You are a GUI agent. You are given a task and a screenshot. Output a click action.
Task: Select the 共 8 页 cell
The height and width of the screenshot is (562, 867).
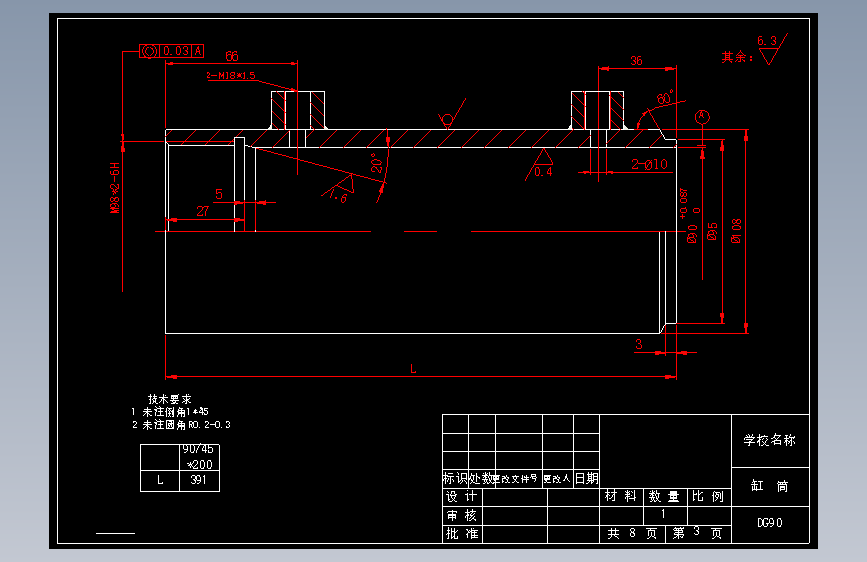633,533
